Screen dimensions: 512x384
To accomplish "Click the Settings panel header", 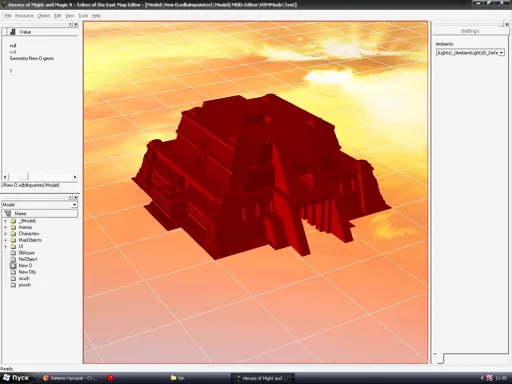I will coord(470,31).
